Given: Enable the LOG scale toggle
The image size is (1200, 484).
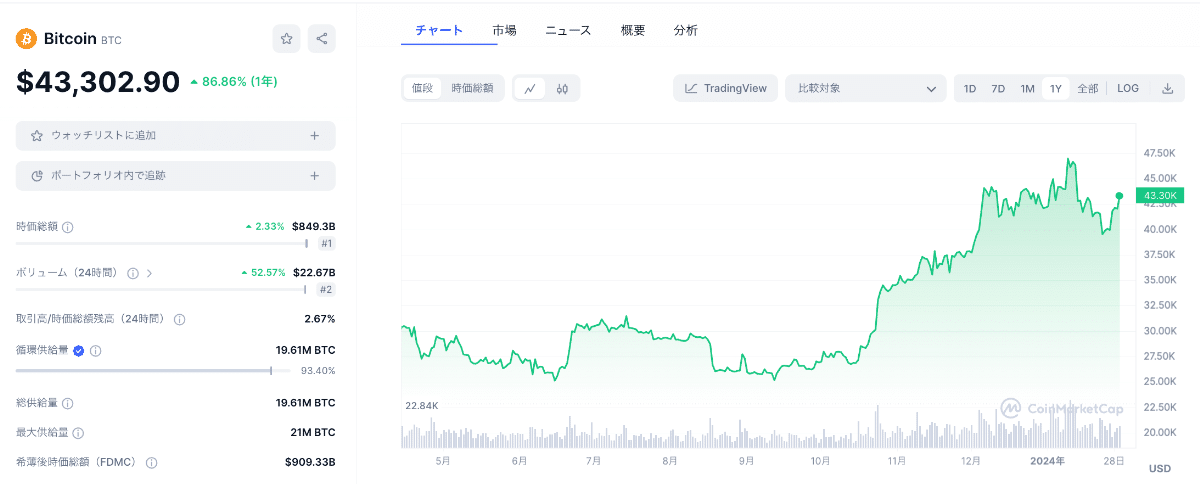Looking at the screenshot, I should (x=1128, y=88).
